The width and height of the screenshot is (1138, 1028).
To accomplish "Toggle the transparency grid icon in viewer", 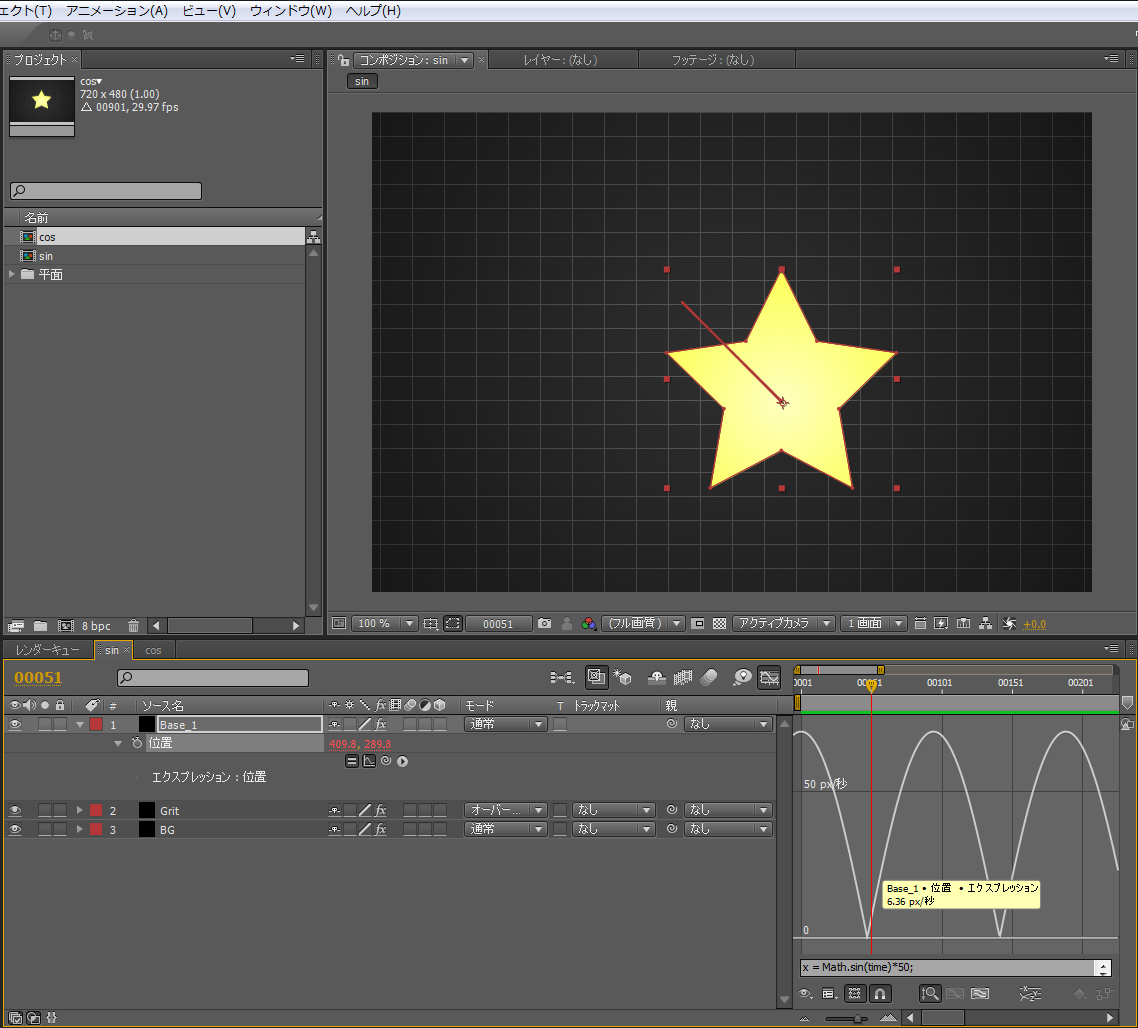I will (718, 623).
